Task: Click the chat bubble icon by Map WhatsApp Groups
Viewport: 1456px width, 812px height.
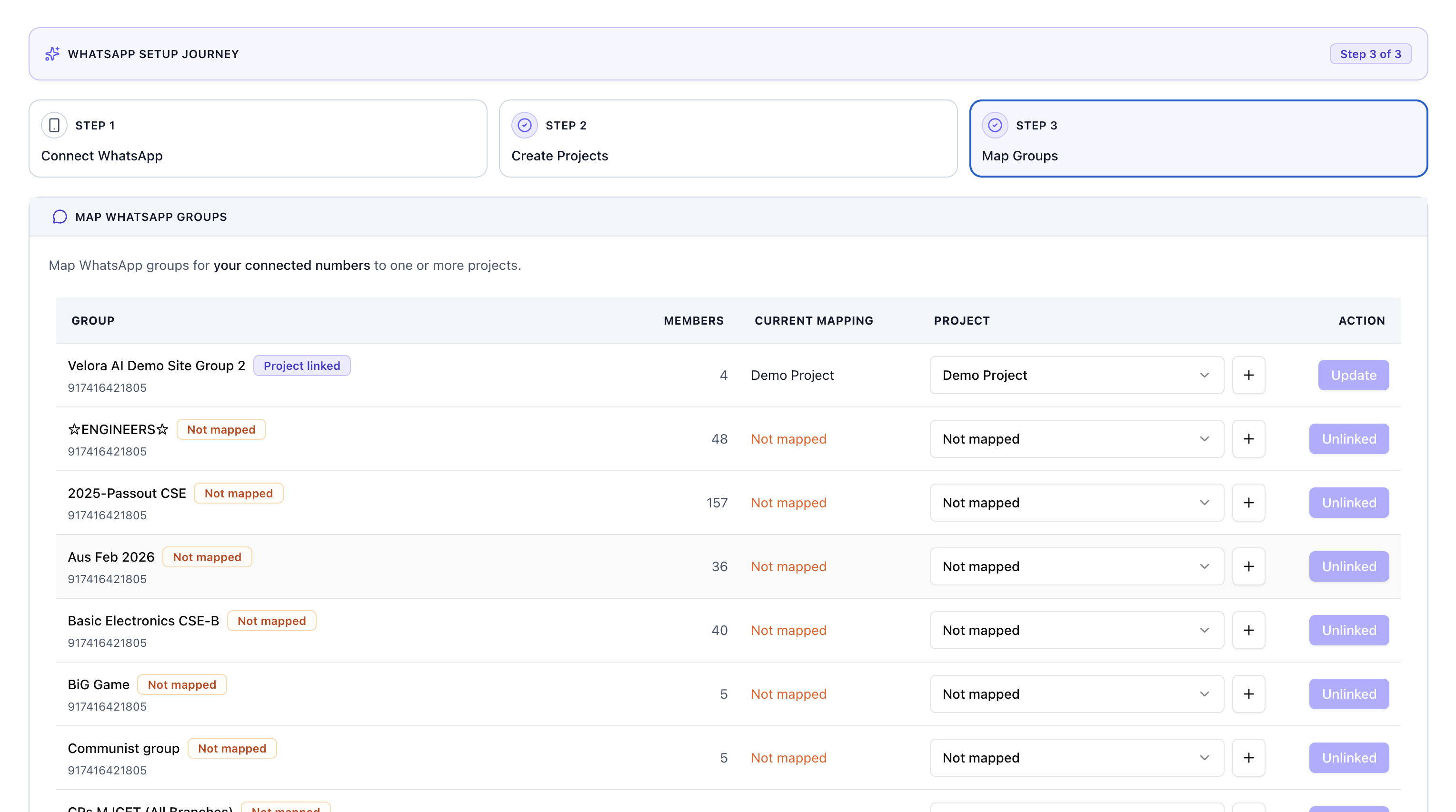Action: pos(60,217)
